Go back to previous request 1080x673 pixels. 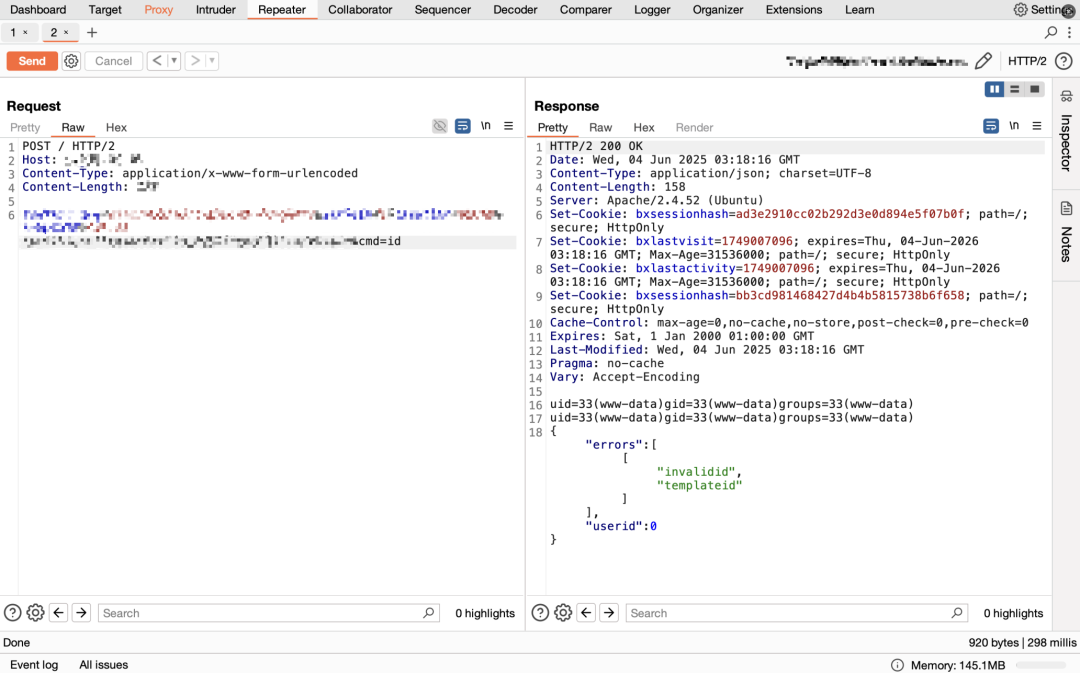tap(157, 61)
